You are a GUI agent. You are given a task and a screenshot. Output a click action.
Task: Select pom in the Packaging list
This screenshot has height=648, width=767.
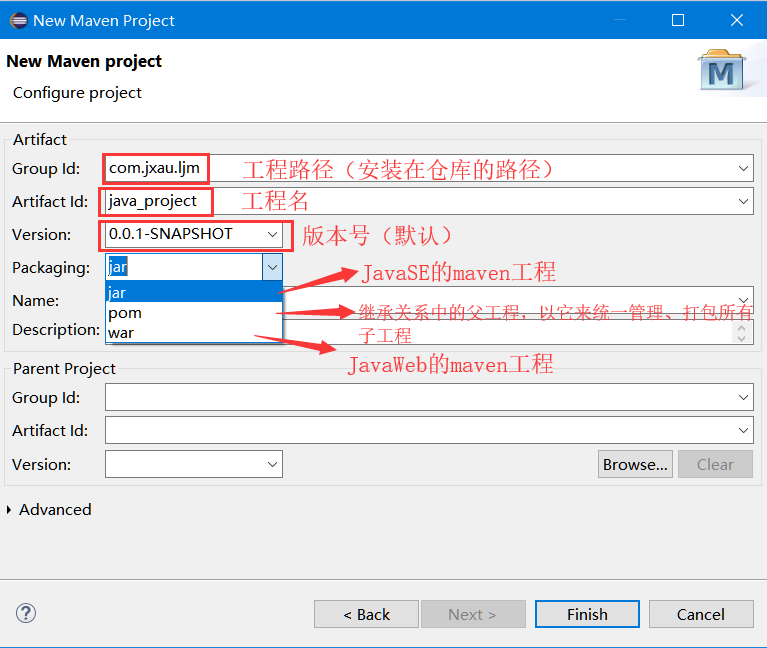click(x=194, y=313)
